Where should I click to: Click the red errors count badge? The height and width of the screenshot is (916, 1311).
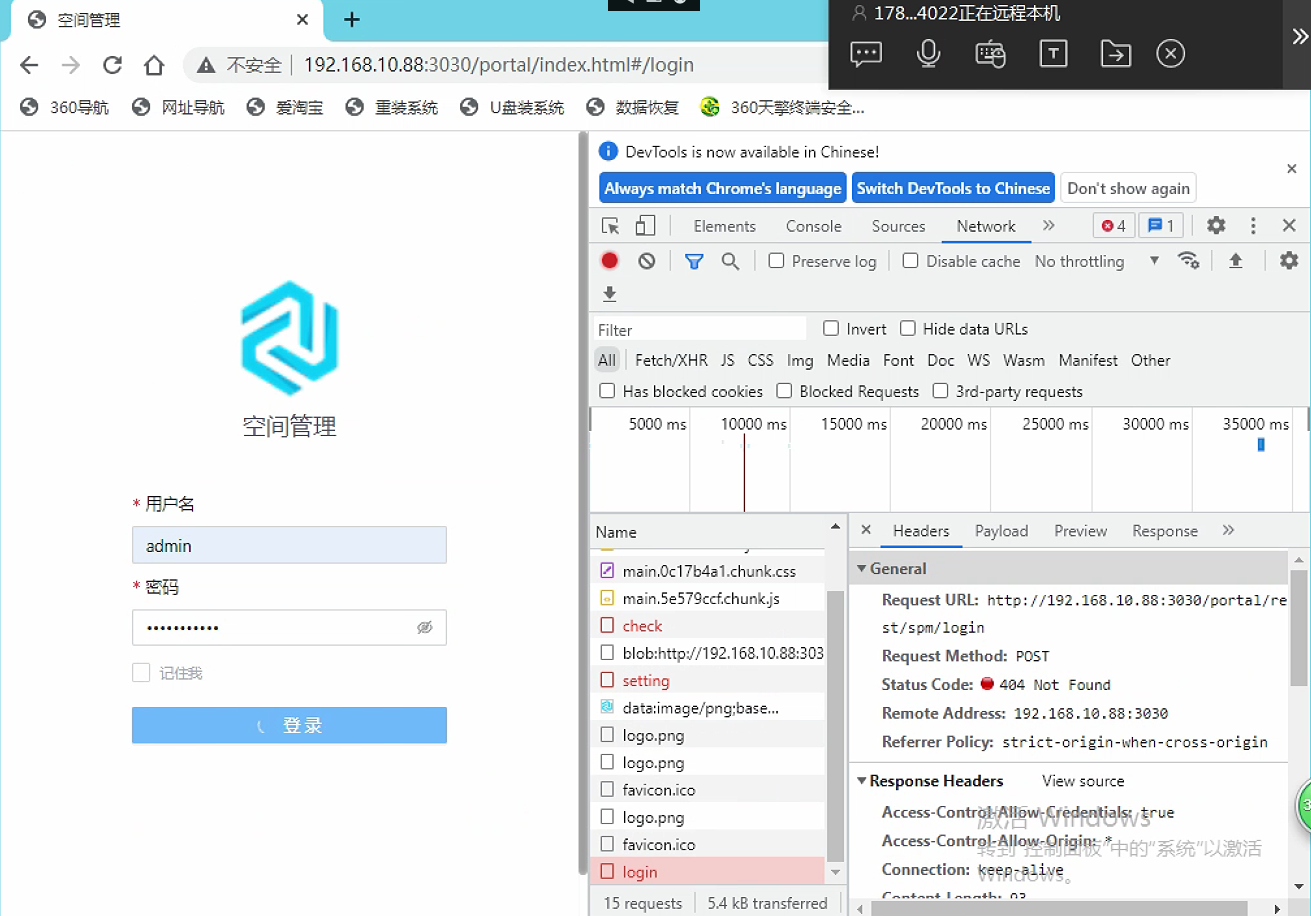click(x=1114, y=226)
